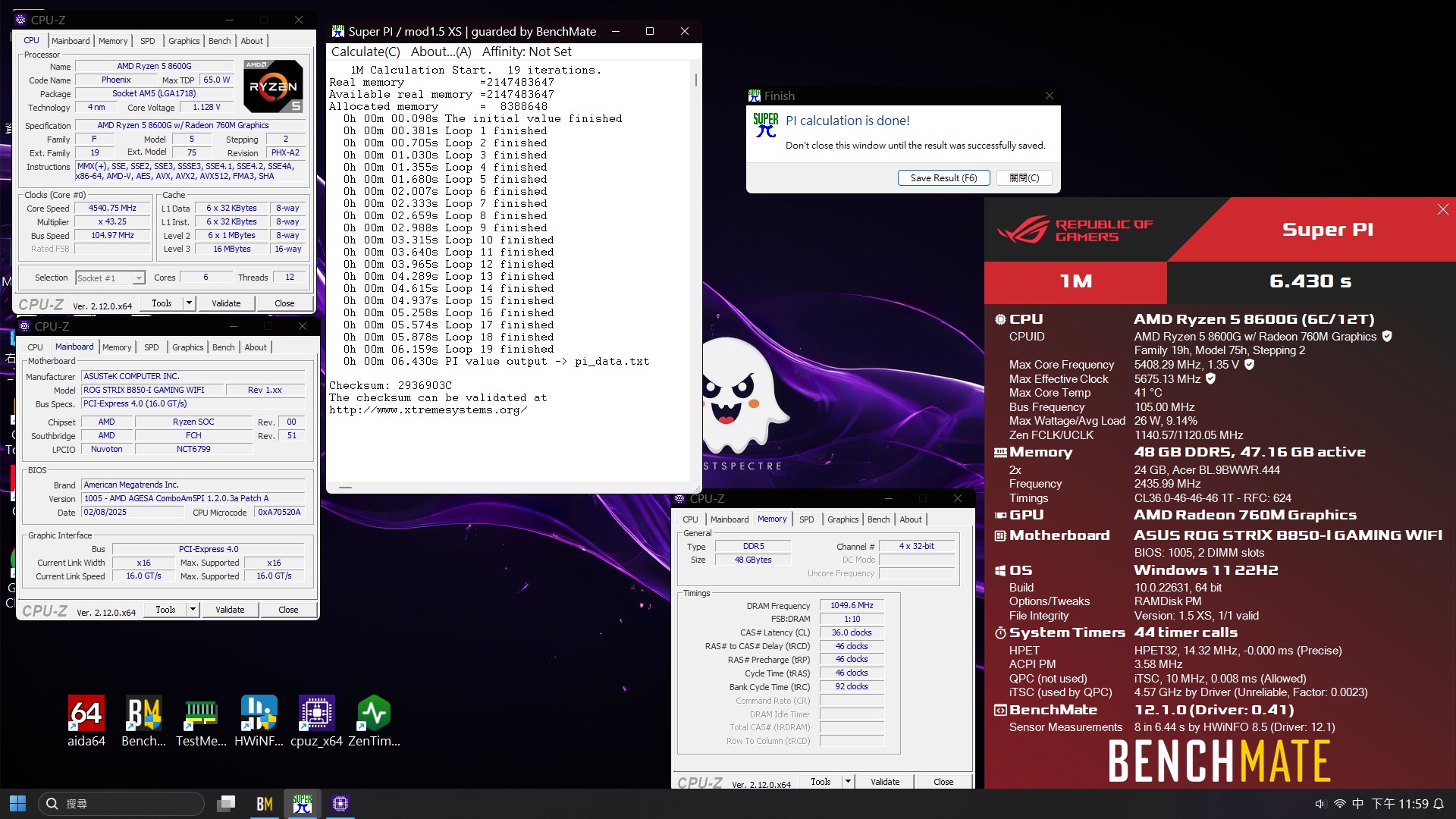Switch the input method indicator 中
1456x819 pixels.
tap(1357, 804)
